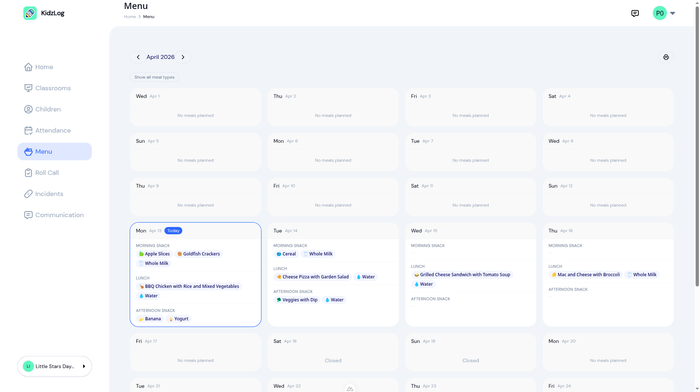Open Classrooms in the sidebar
The image size is (700, 392).
pos(54,88)
